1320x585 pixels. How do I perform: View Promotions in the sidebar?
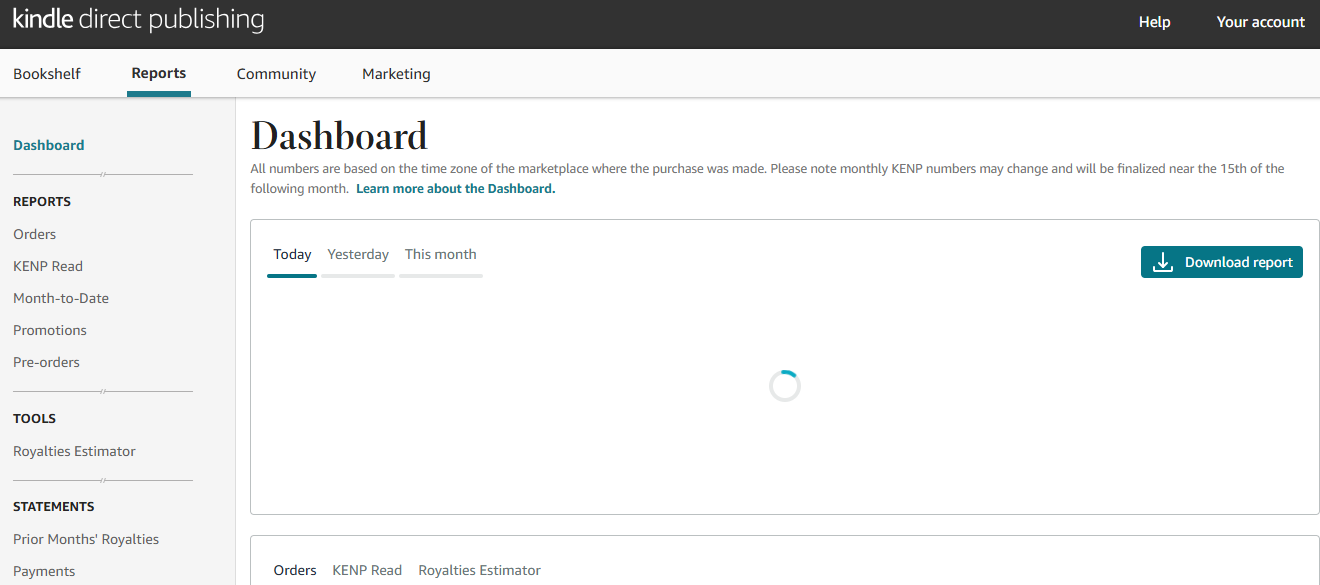pos(50,329)
